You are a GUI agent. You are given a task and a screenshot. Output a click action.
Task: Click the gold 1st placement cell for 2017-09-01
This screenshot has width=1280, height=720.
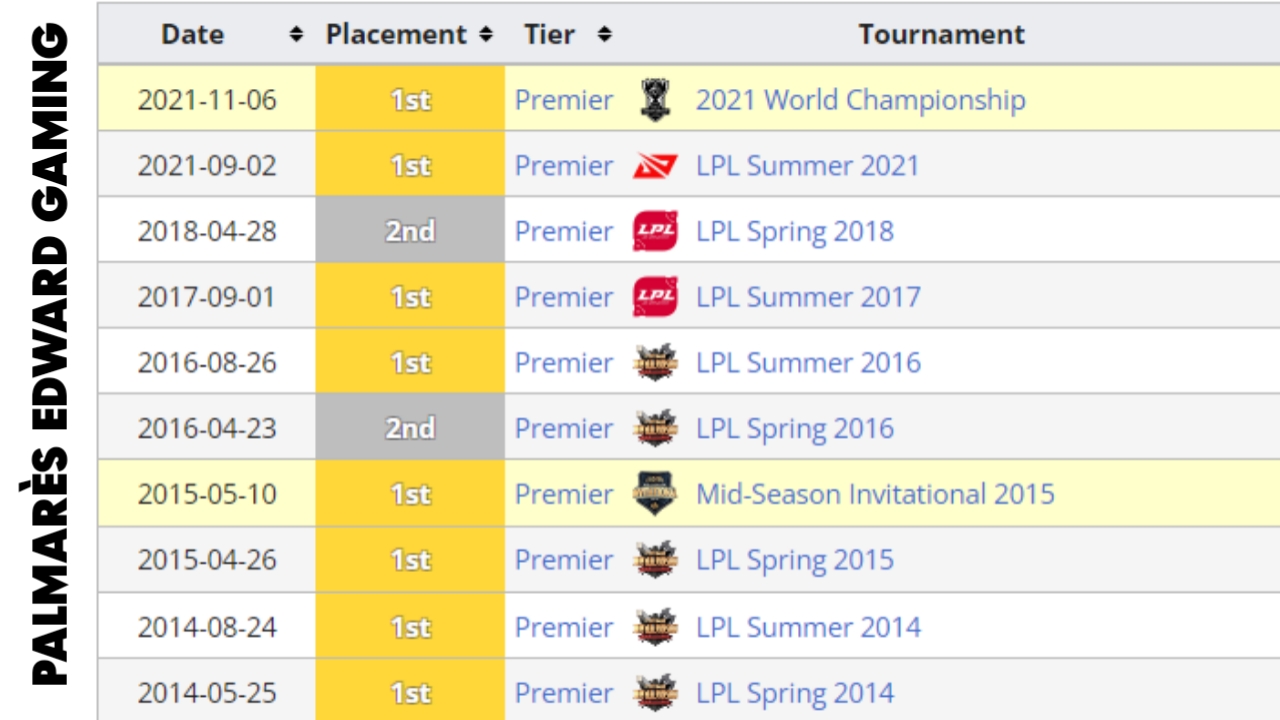coord(410,297)
